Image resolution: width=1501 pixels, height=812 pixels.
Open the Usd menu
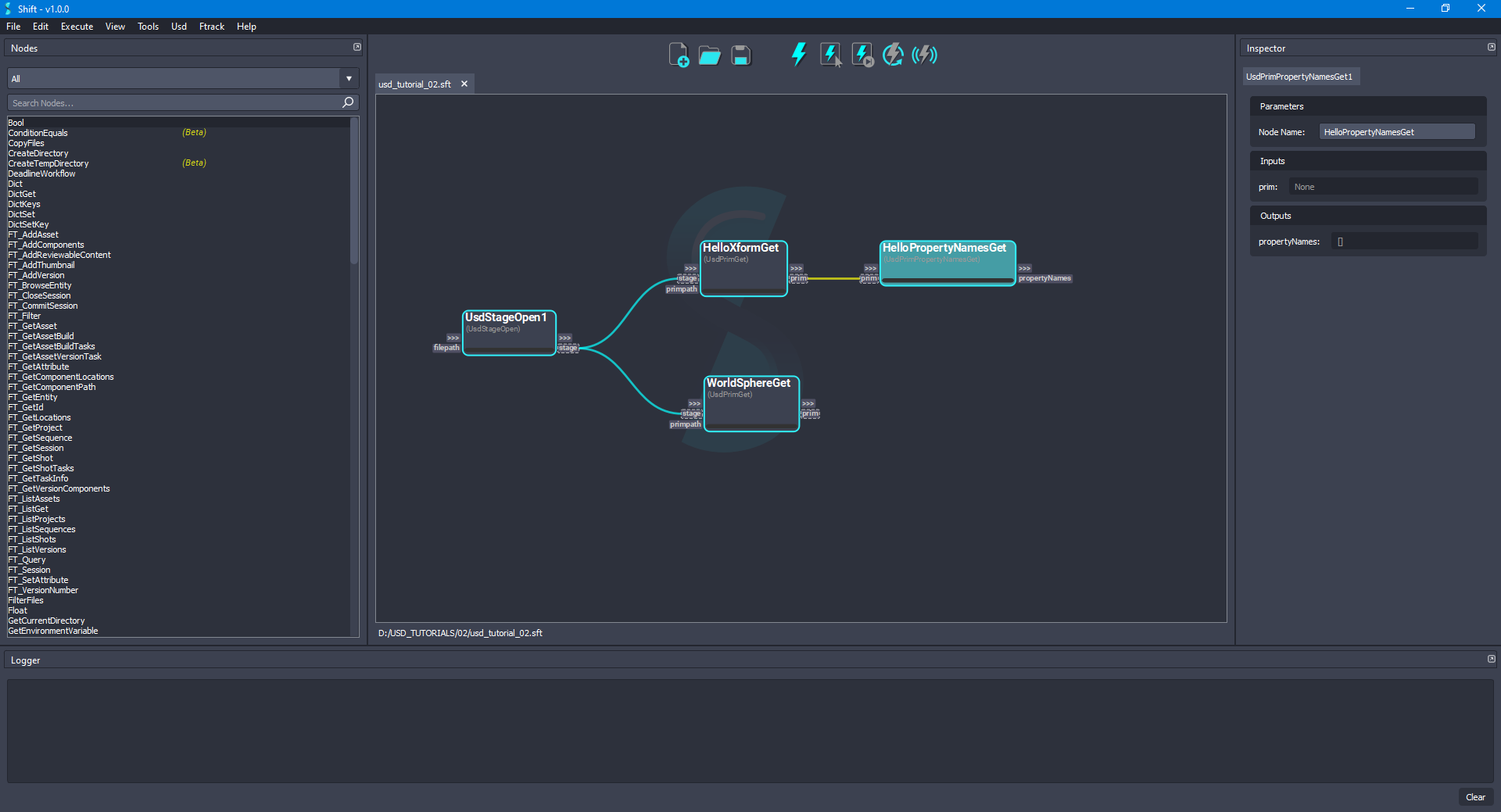click(x=178, y=26)
